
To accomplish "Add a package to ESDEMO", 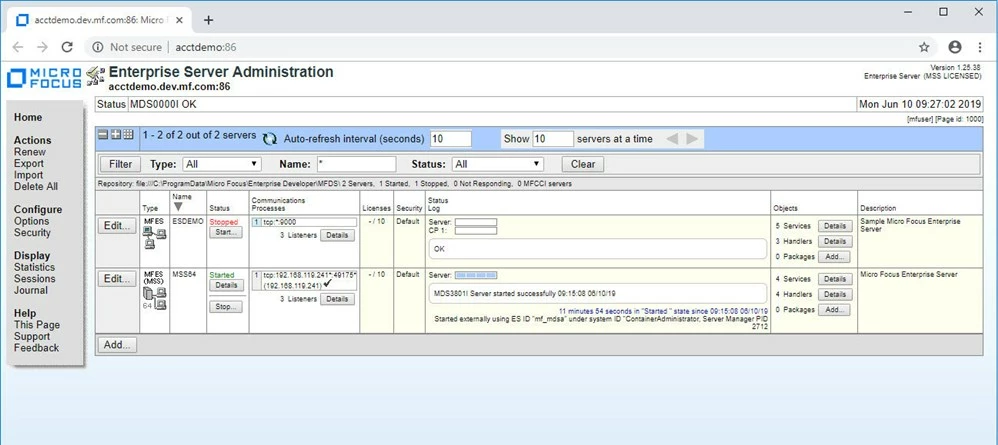I will (834, 257).
